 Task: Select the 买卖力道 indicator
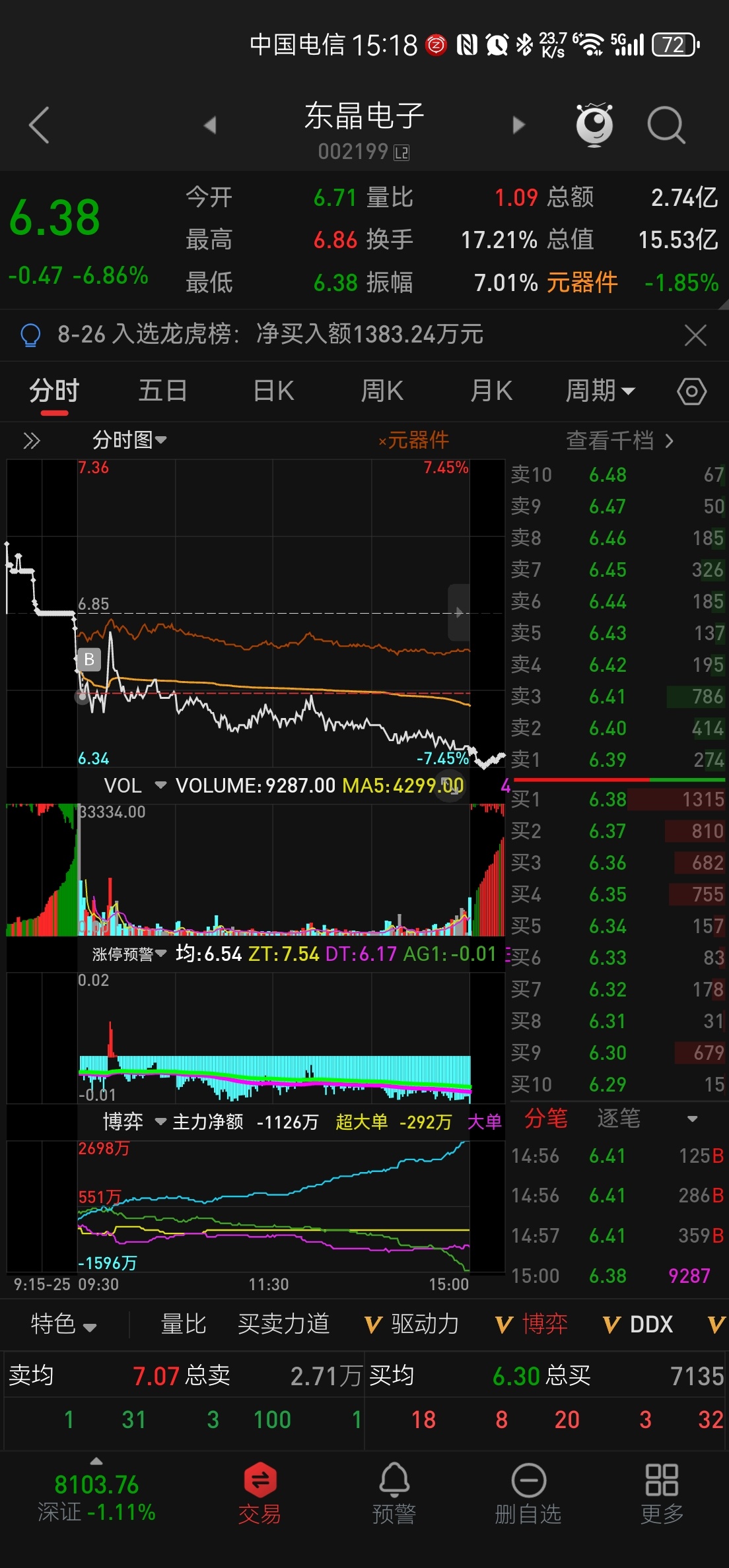pos(283,1324)
